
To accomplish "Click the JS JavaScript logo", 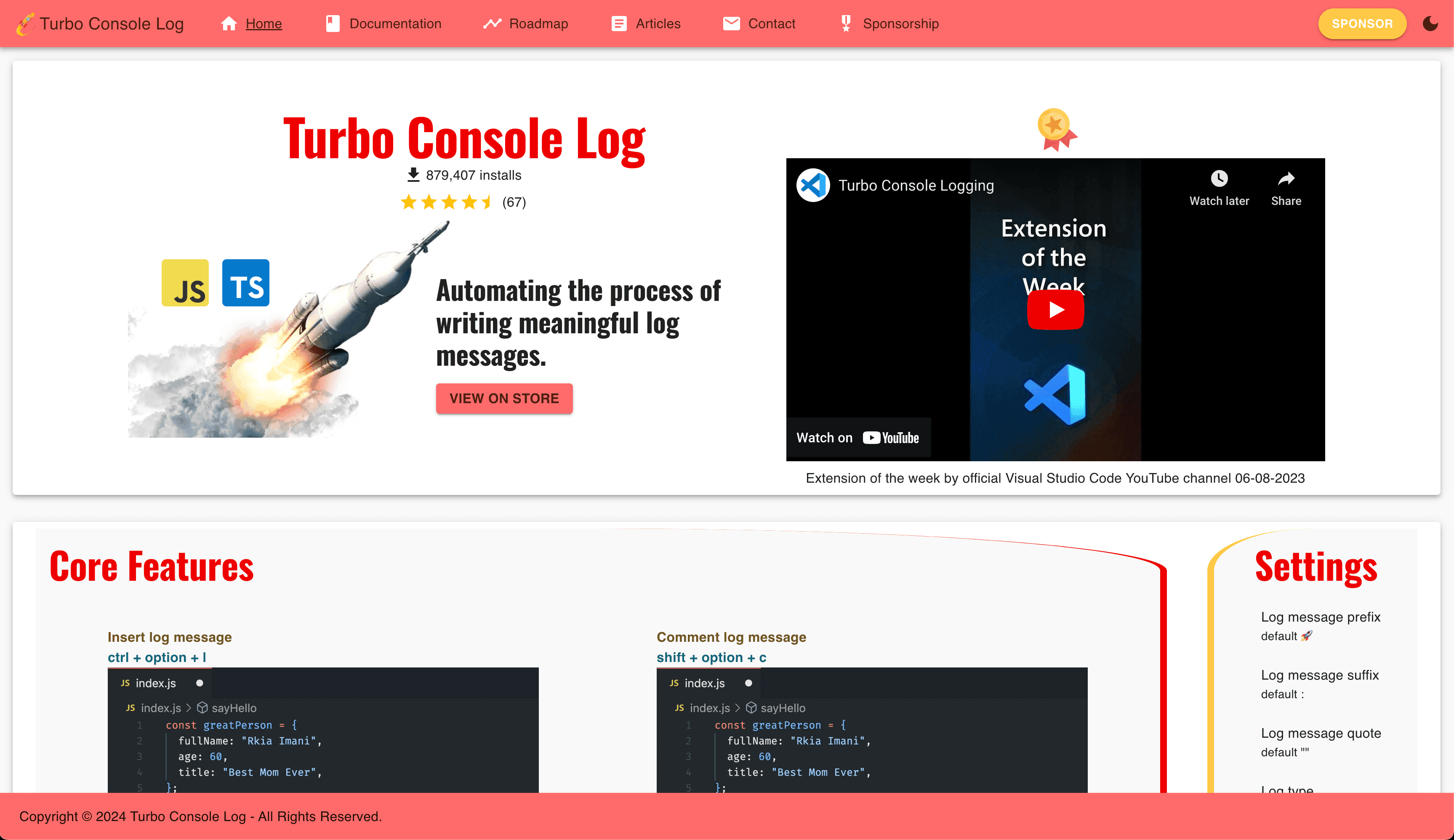I will [x=185, y=283].
